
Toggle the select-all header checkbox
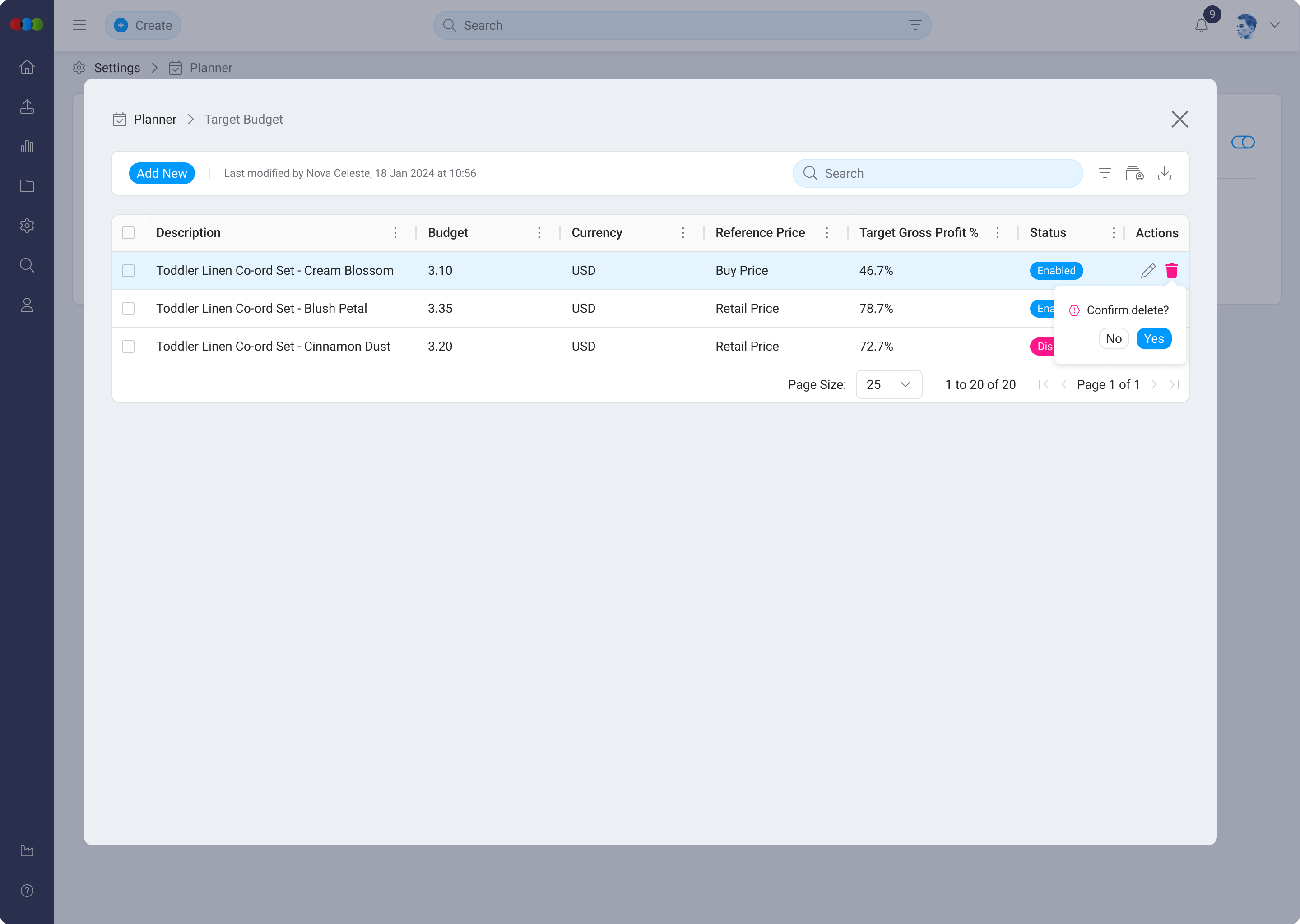click(x=128, y=233)
